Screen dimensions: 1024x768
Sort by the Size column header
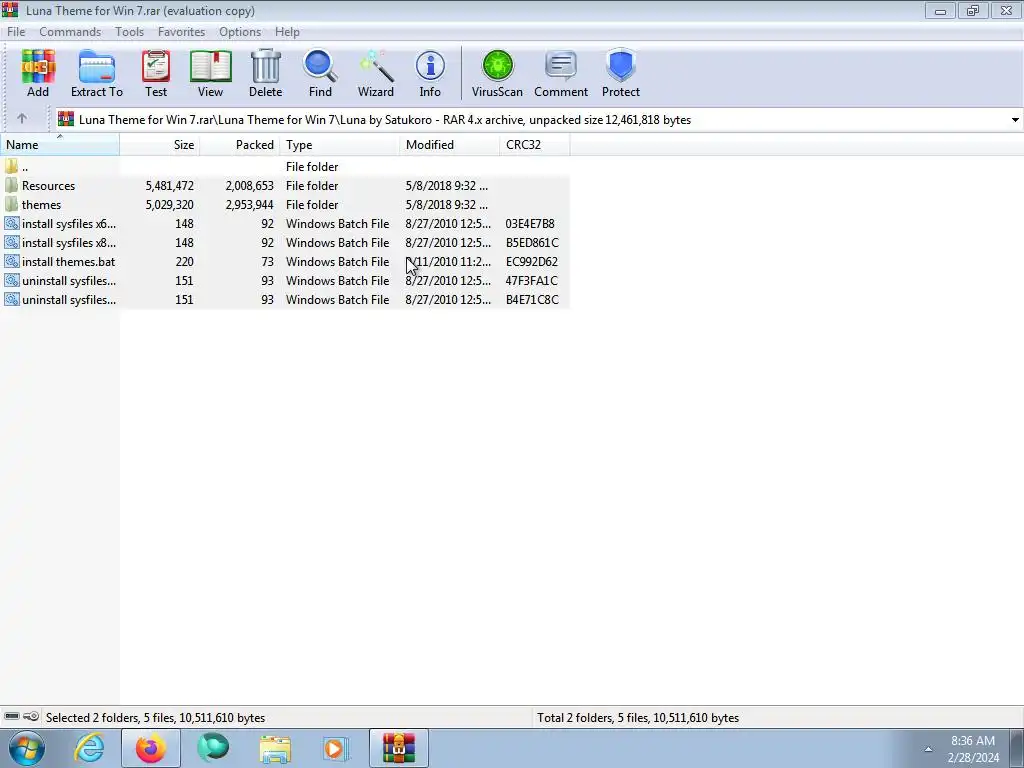159,144
